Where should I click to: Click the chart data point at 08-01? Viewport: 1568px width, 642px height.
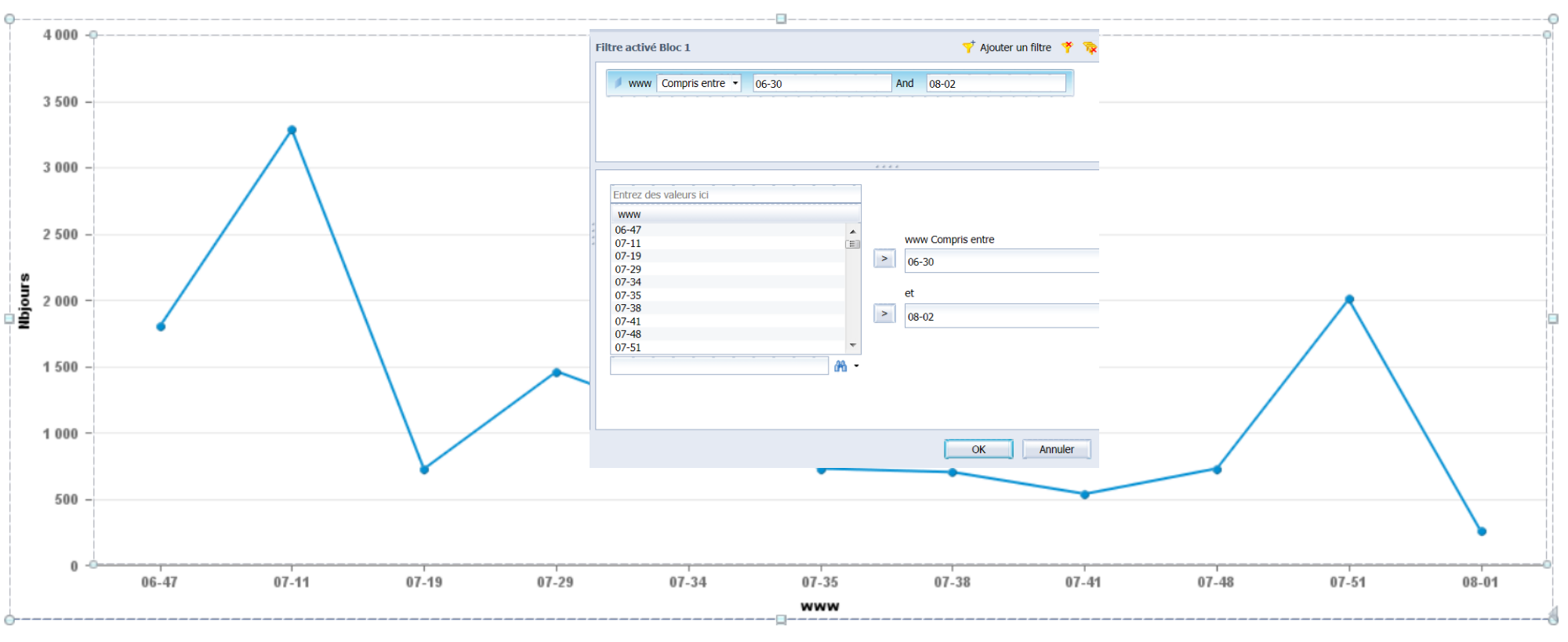1482,531
